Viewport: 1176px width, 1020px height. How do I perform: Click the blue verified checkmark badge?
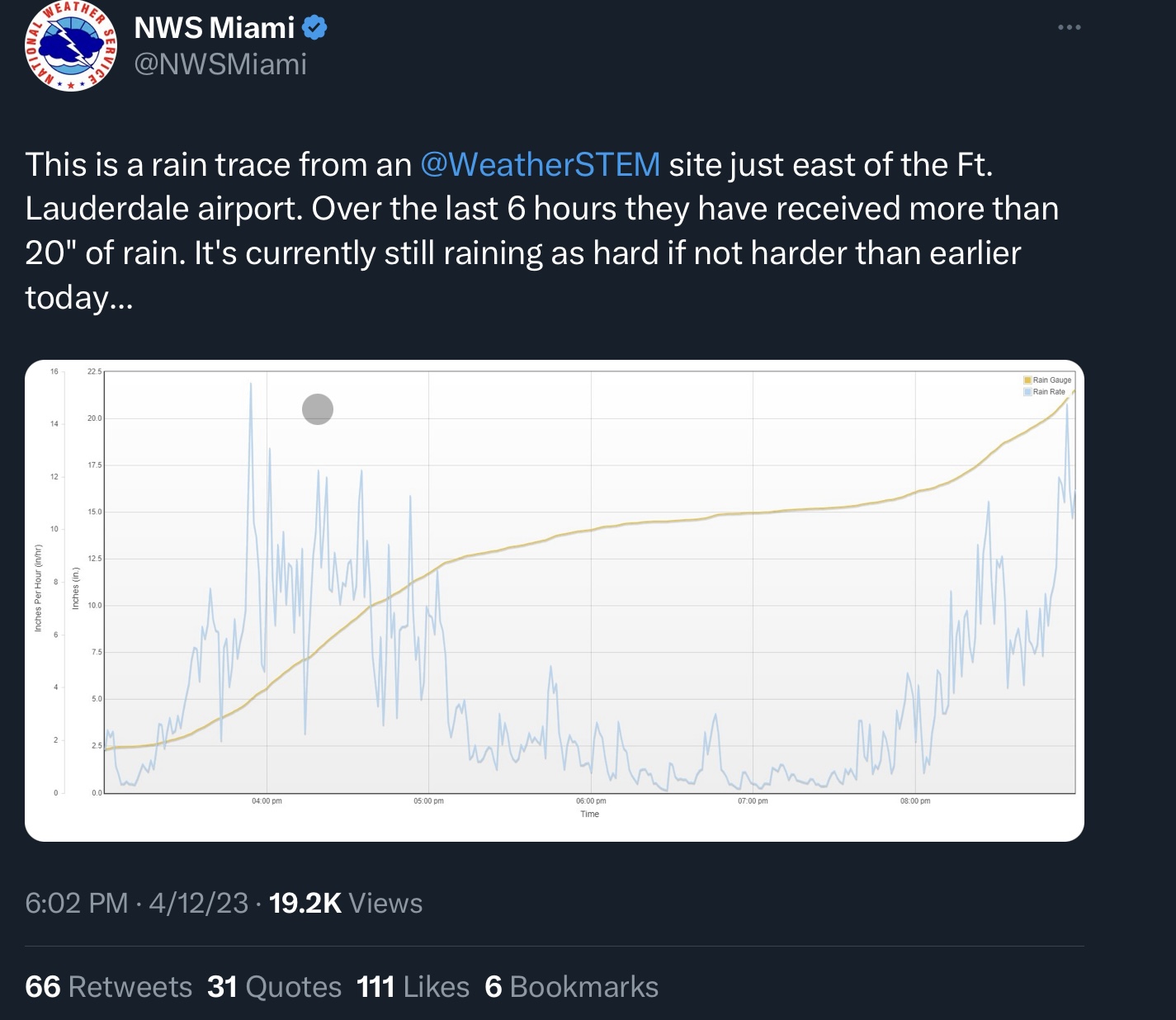314,28
